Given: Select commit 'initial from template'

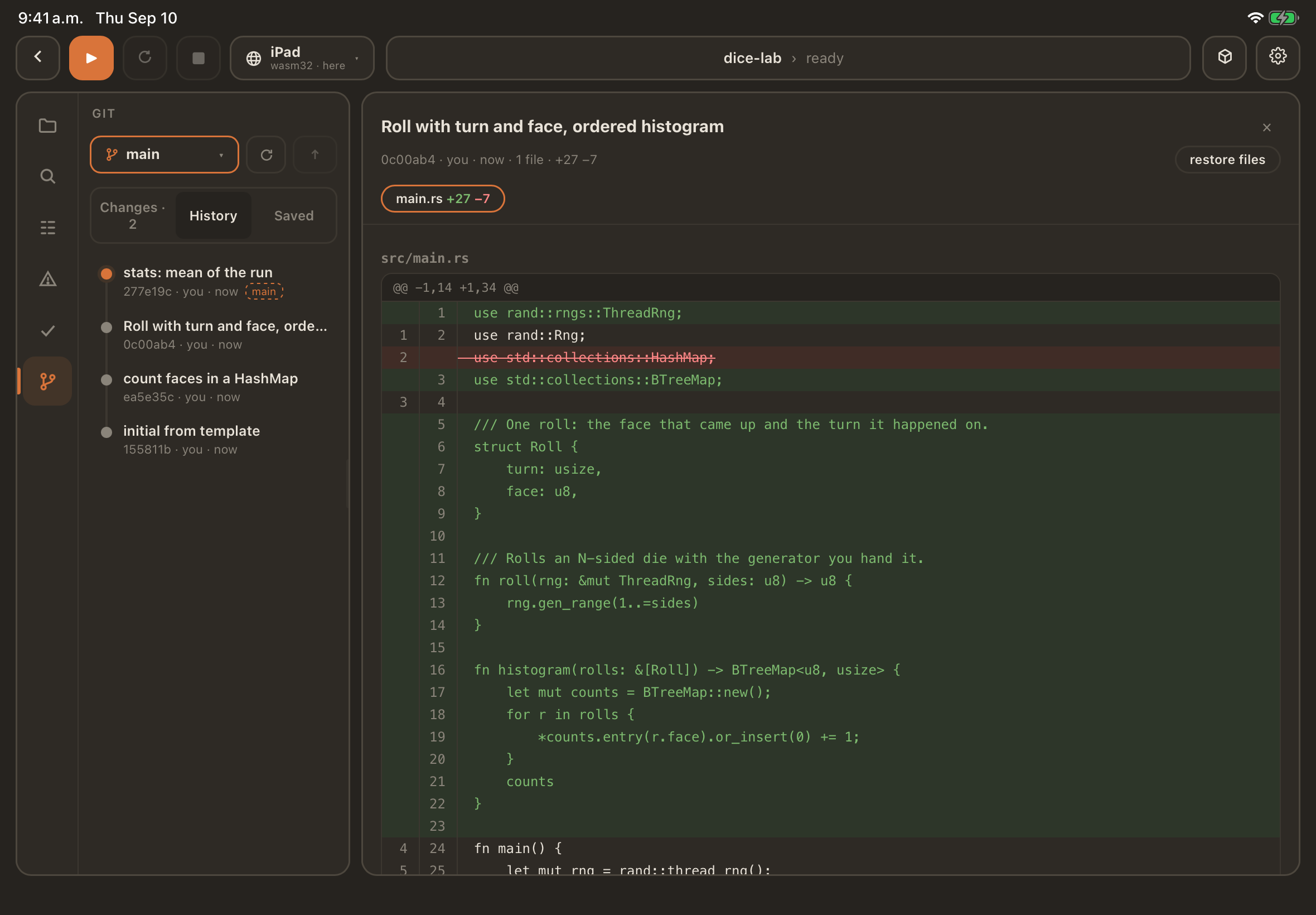Looking at the screenshot, I should coord(214,440).
